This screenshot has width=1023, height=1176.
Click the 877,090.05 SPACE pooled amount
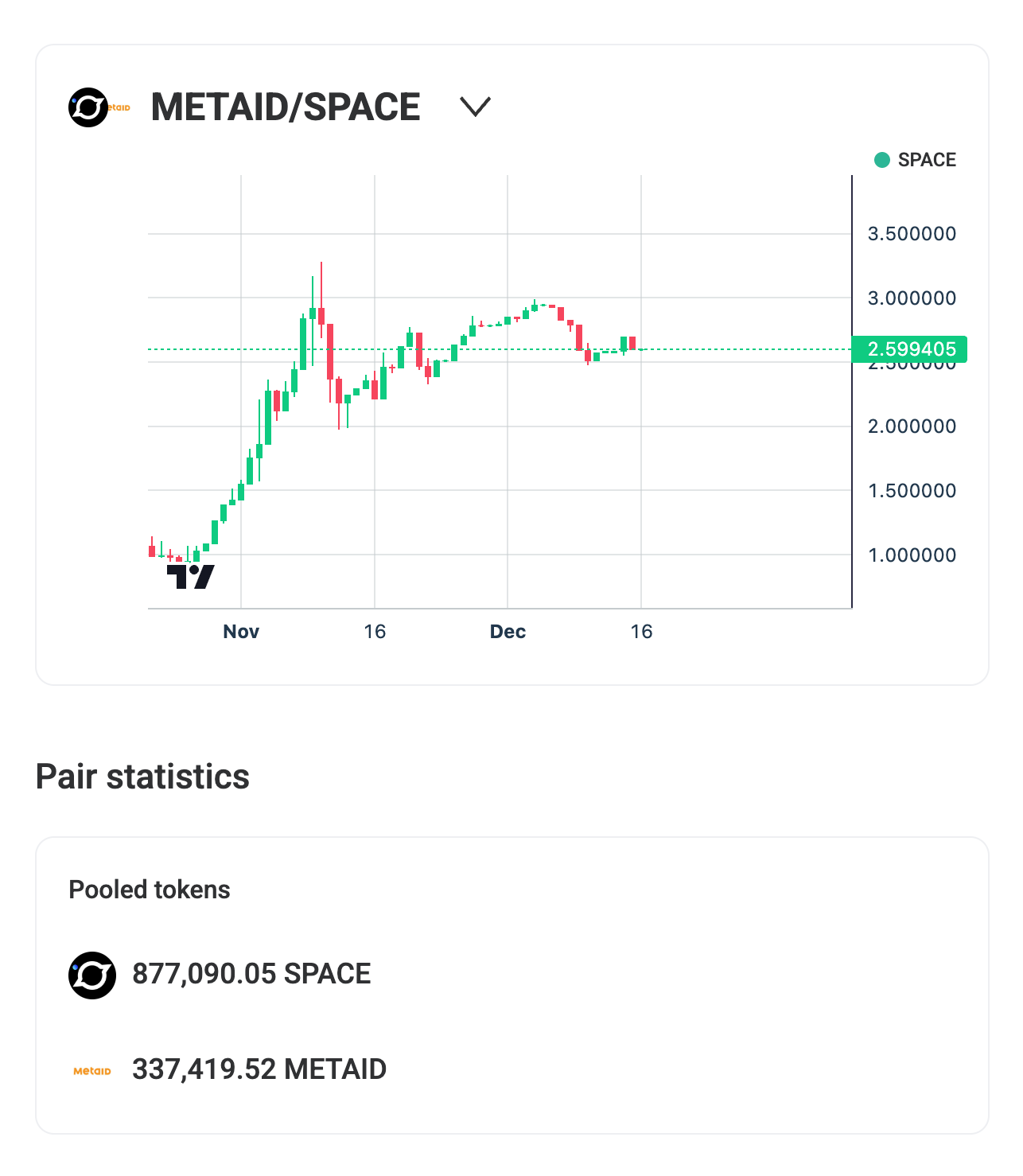click(251, 974)
